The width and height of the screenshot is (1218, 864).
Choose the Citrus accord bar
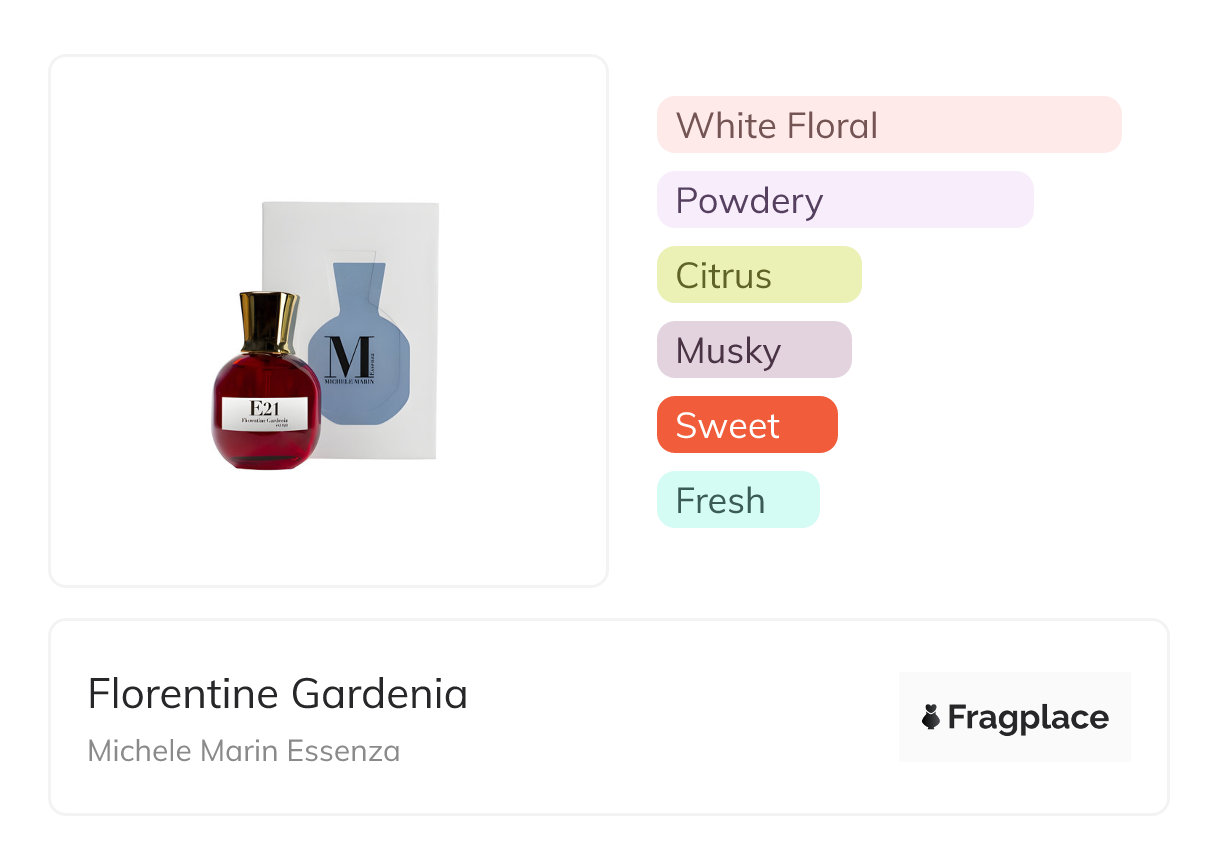click(759, 275)
